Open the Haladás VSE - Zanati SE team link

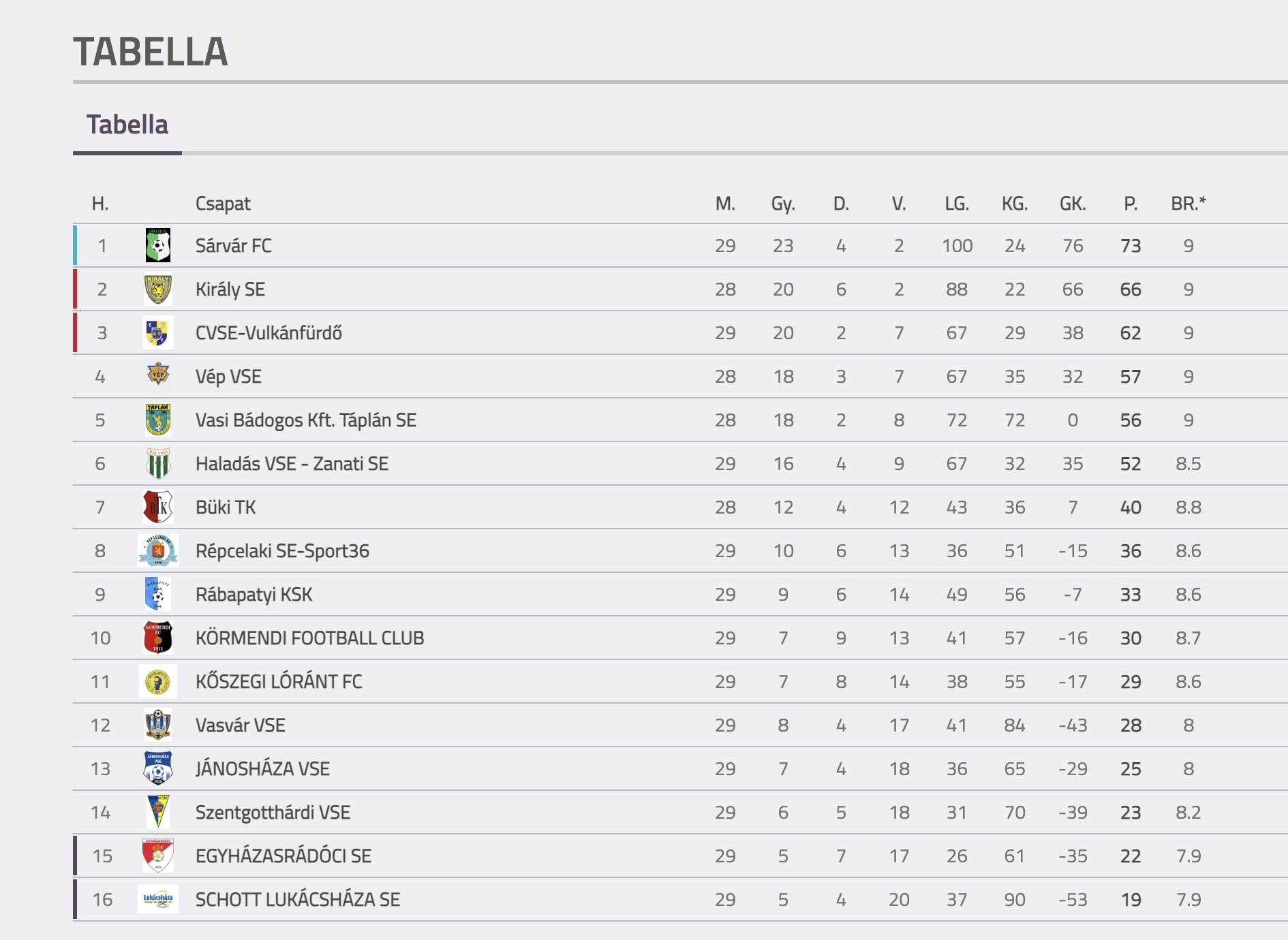click(x=292, y=464)
